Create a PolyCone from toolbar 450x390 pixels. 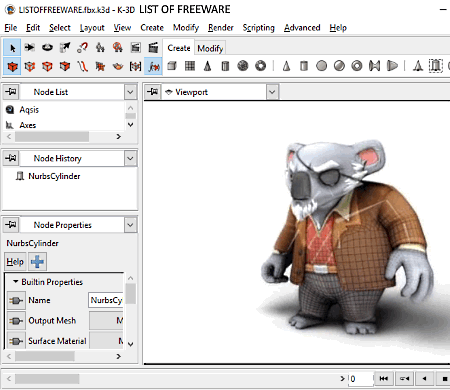point(207,66)
